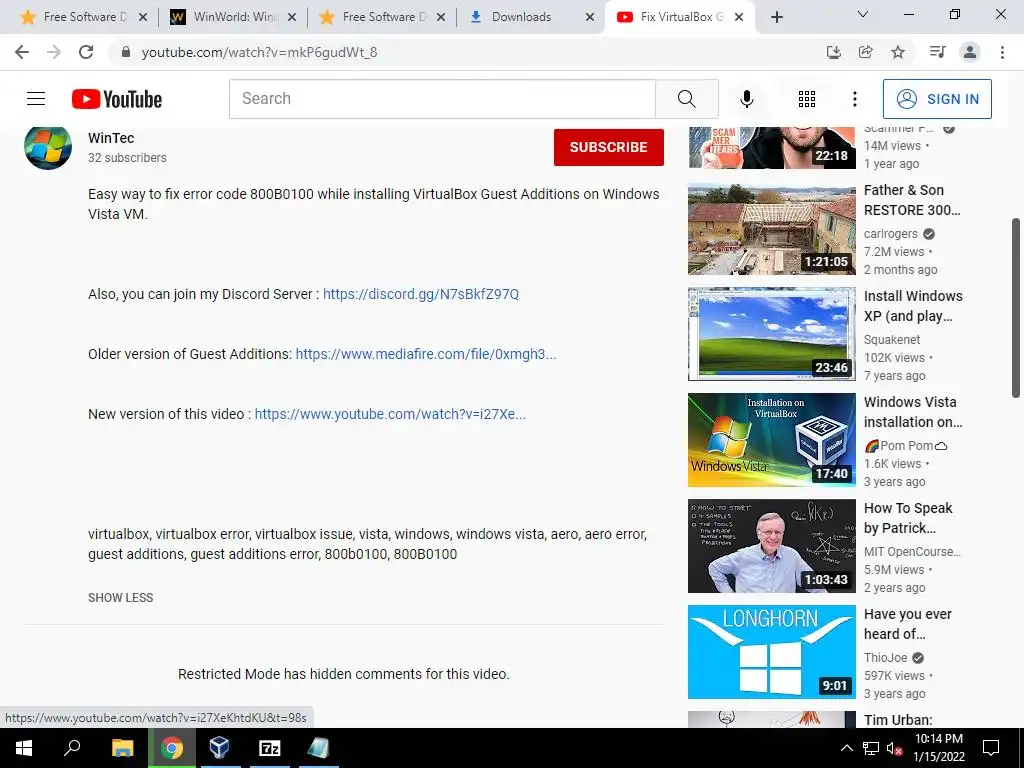Open the muted volume tray icon
This screenshot has height=768, width=1024.
tap(894, 748)
